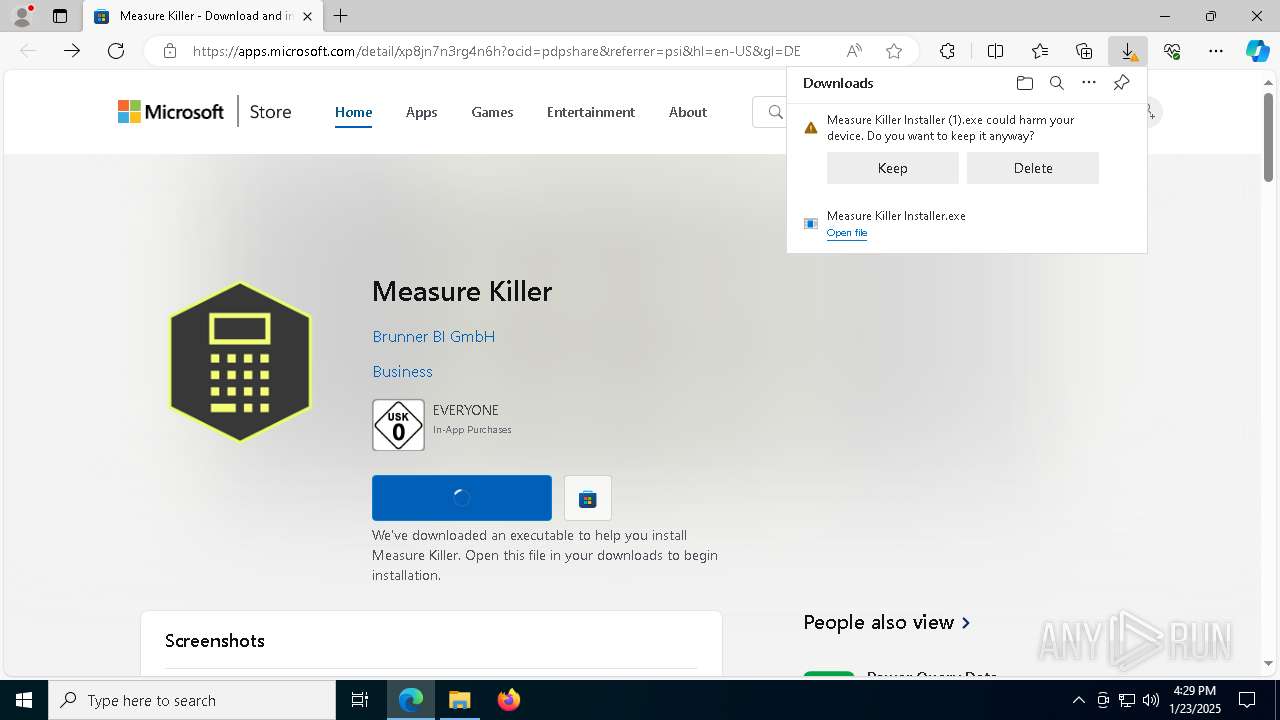1280x720 pixels.
Task: Open in Microsoft Store app button
Action: coord(588,498)
